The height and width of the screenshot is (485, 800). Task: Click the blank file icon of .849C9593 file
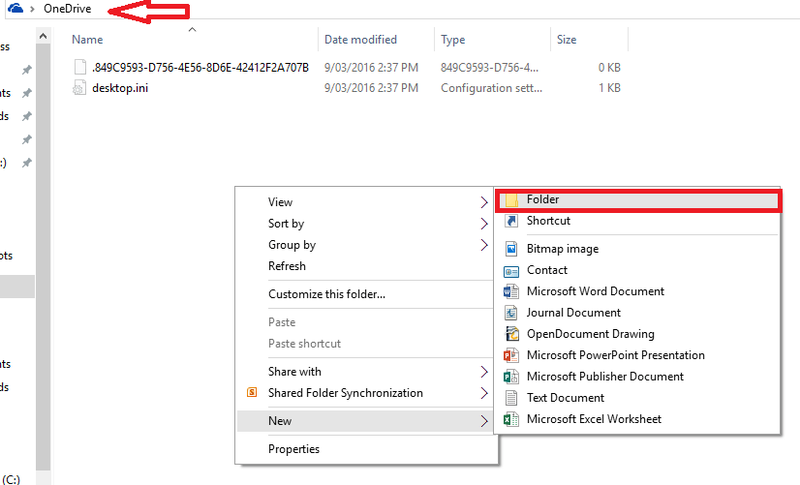tap(80, 67)
